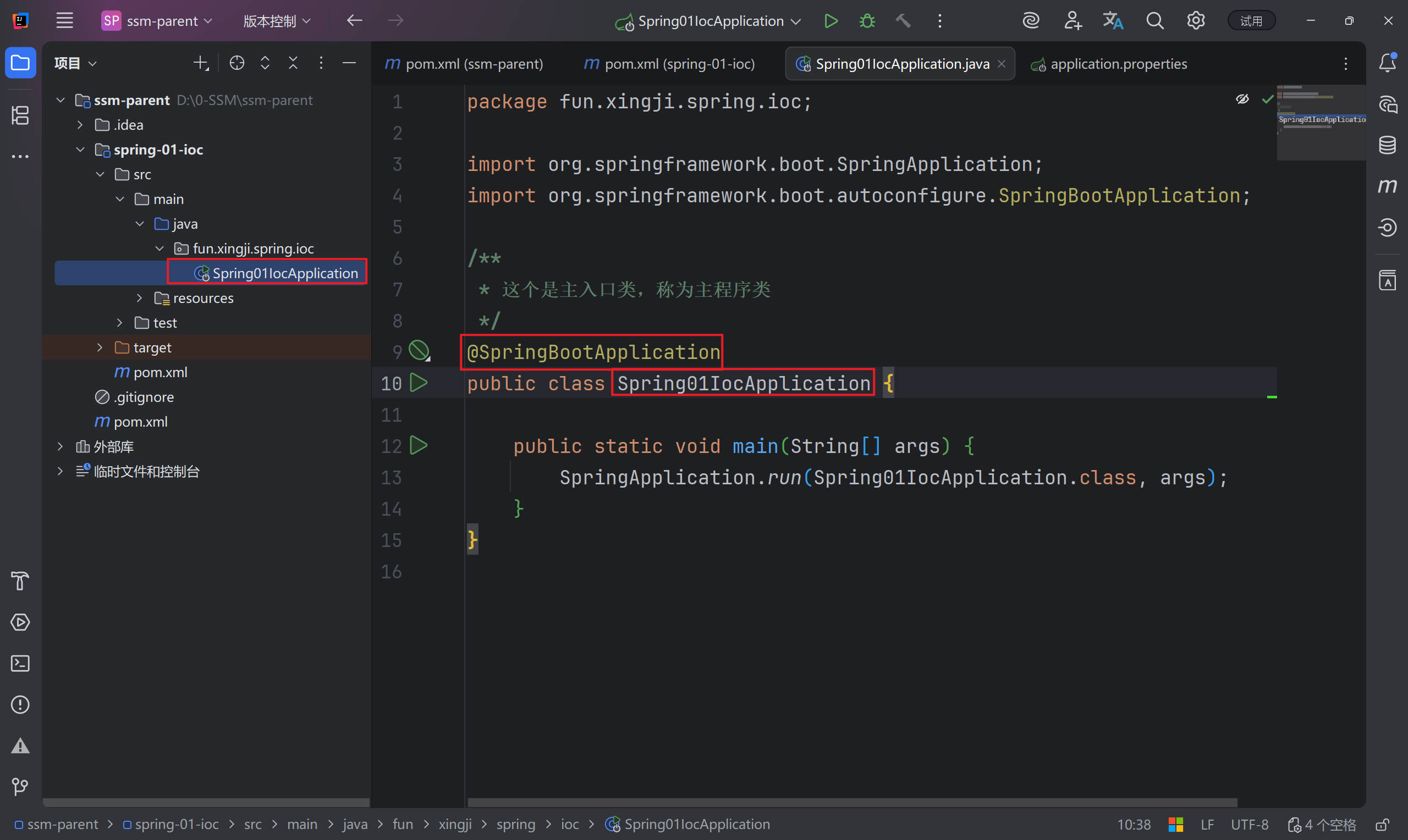Toggle the Project tool window folder button
Image resolution: width=1408 pixels, height=840 pixels.
20,62
